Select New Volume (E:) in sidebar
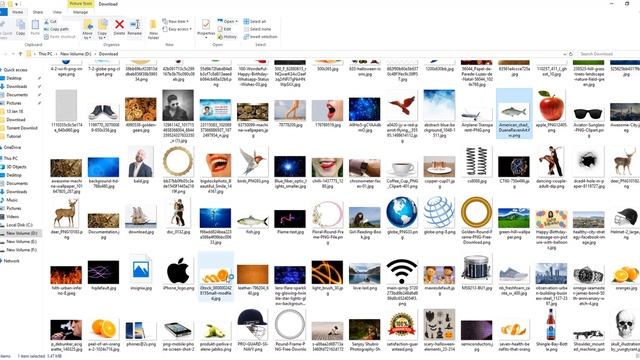 tap(21, 242)
